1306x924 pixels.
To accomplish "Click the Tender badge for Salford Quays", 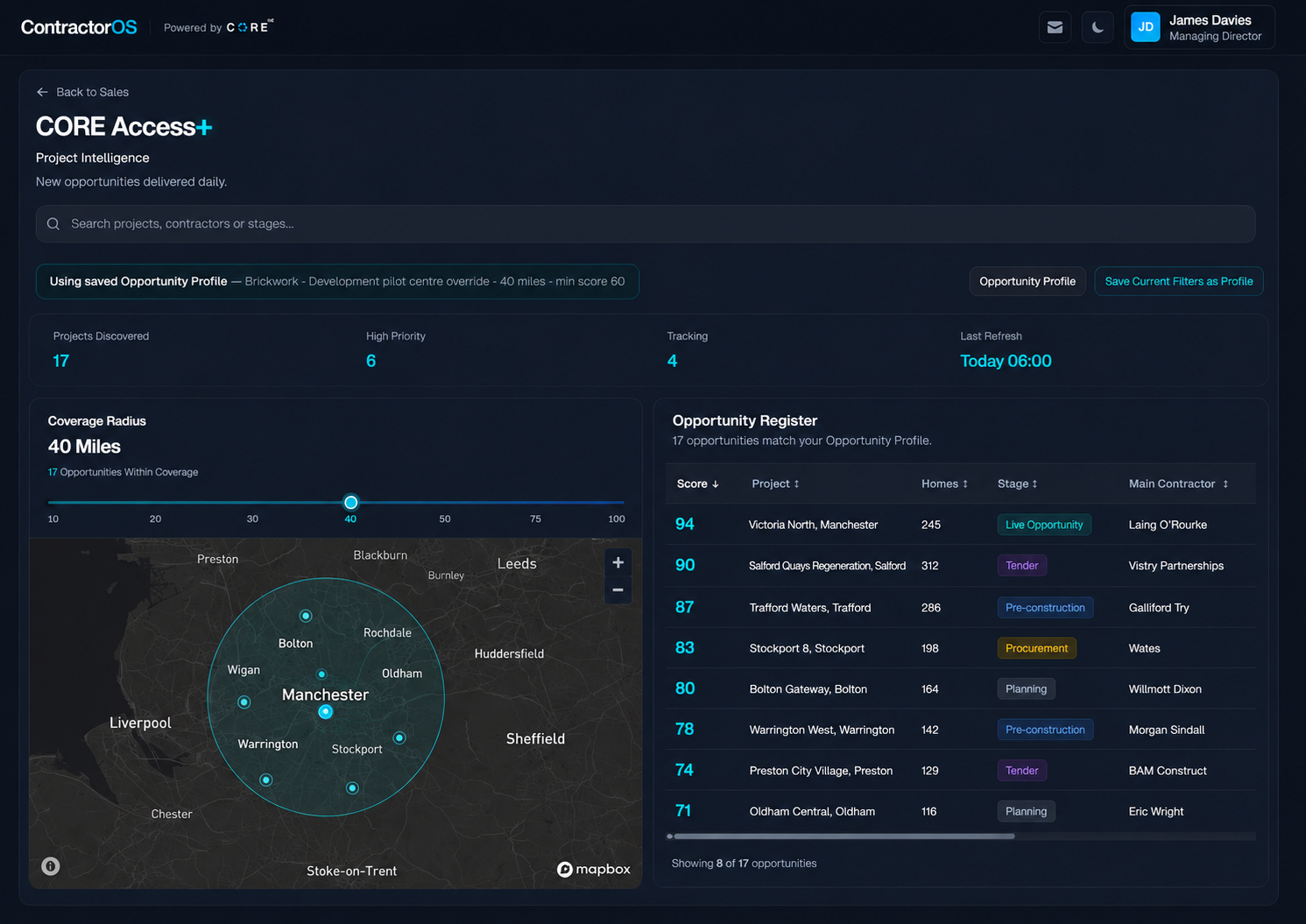I will (1021, 566).
